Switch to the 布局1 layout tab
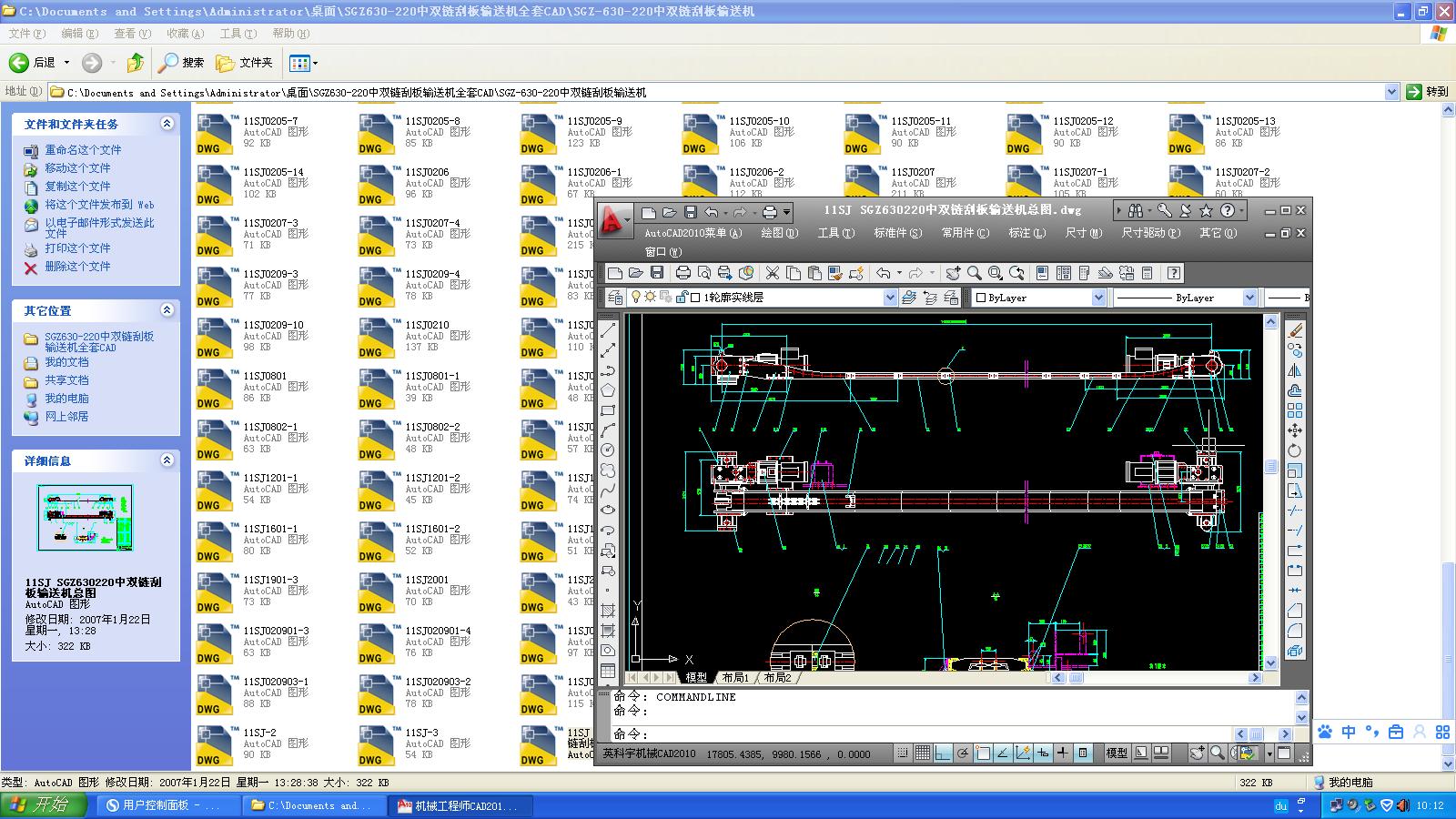 point(734,678)
